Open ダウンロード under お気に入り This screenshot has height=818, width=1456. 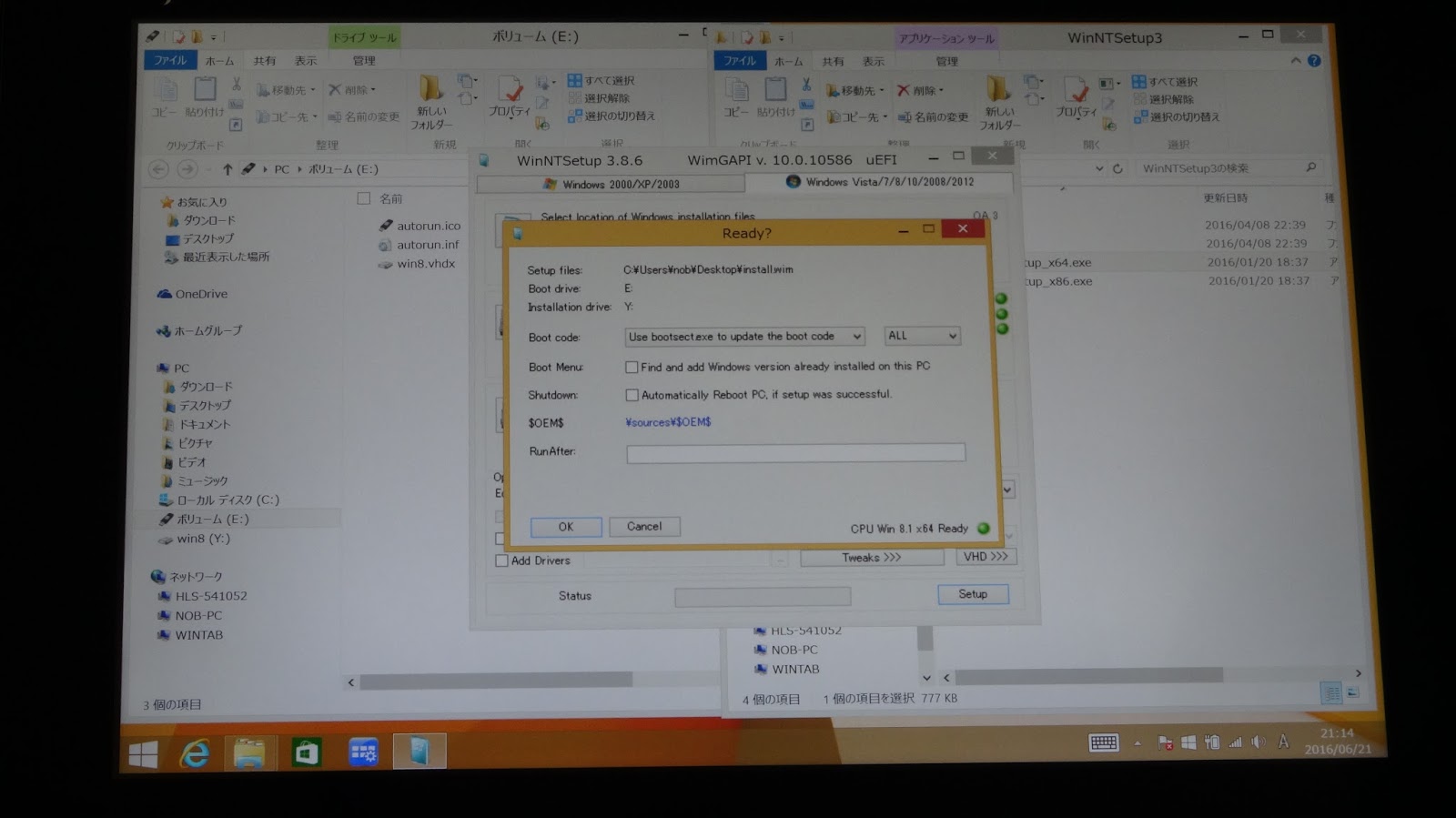(x=200, y=220)
